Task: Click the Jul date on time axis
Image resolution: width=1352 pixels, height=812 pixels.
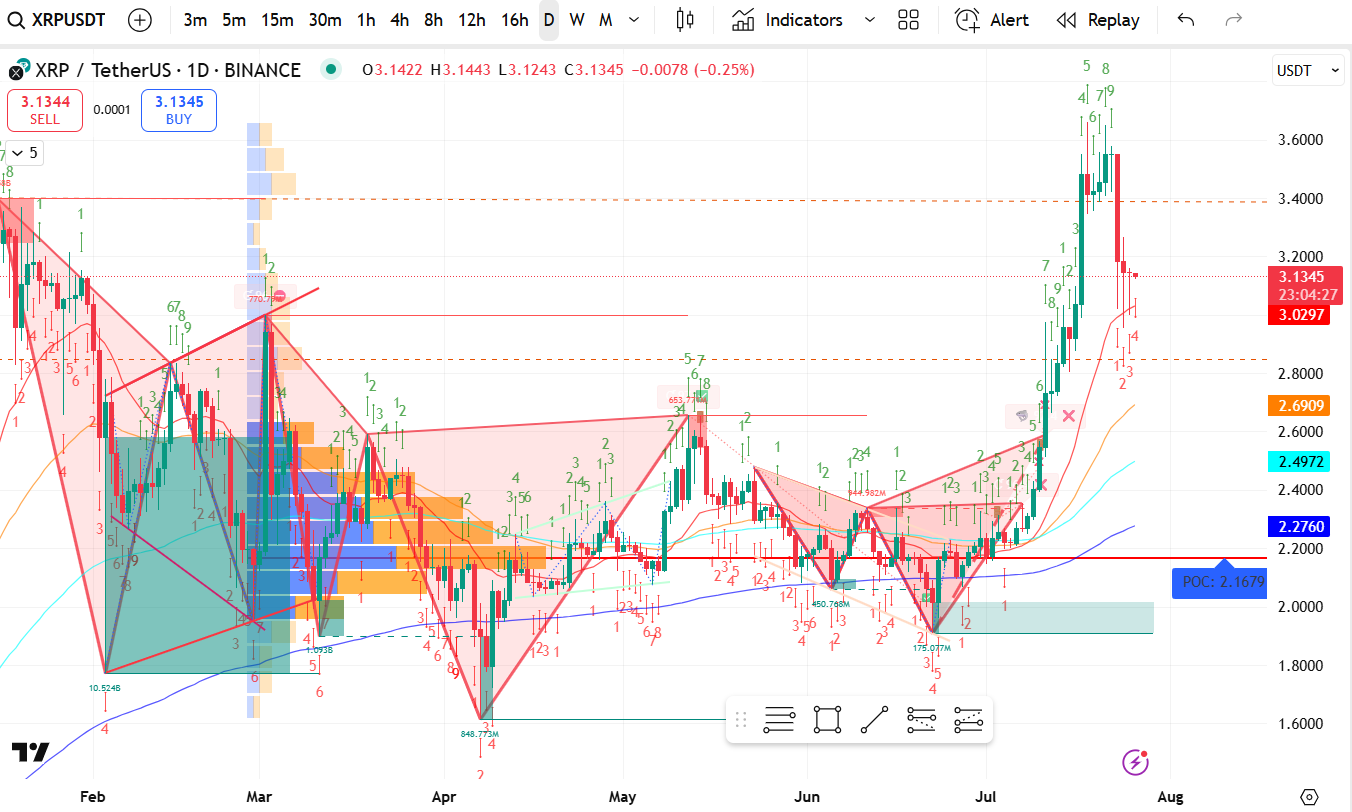Action: coord(987,797)
